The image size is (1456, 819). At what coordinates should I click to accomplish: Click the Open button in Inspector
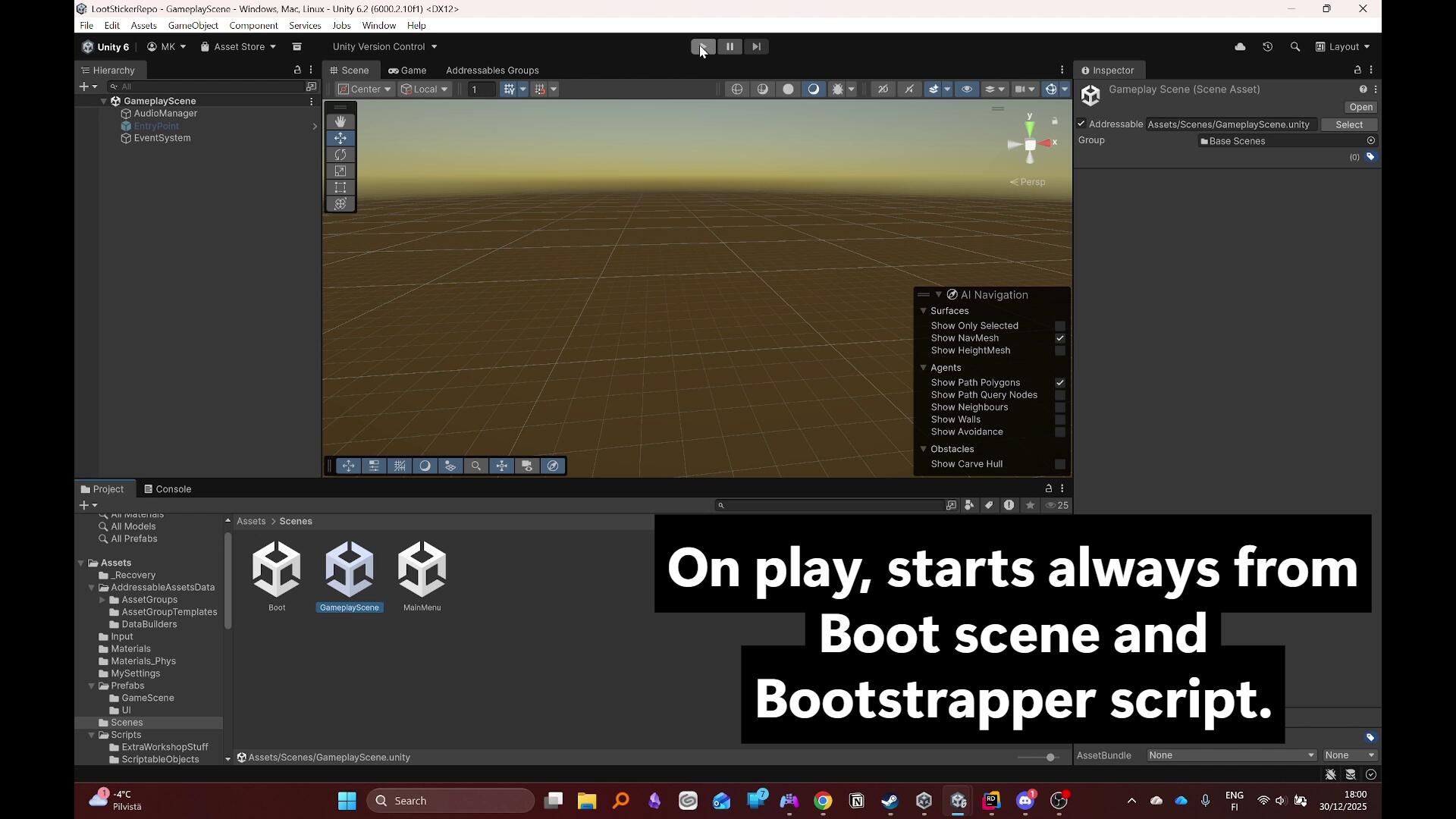coord(1360,108)
